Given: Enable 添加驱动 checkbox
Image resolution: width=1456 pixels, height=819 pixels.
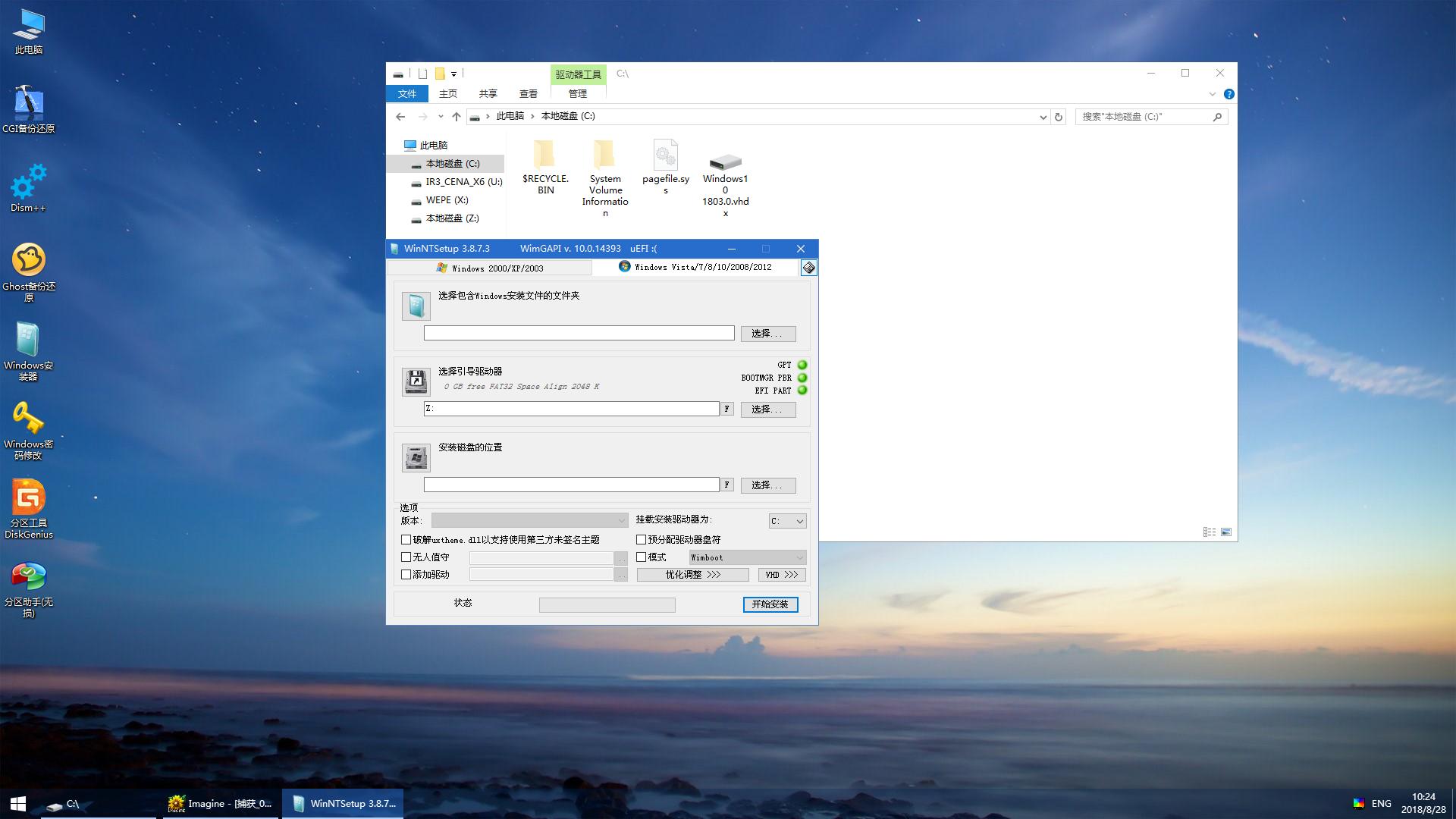Looking at the screenshot, I should [x=406, y=575].
